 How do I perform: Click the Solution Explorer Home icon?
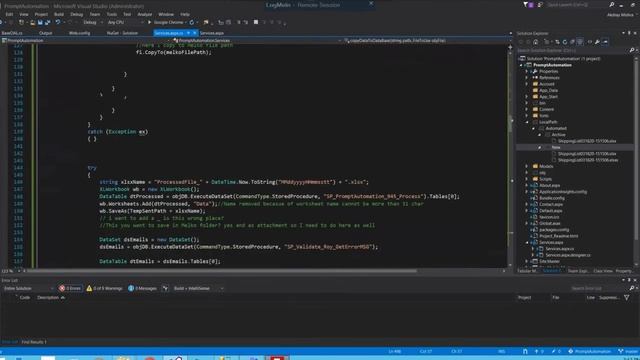tap(536, 42)
